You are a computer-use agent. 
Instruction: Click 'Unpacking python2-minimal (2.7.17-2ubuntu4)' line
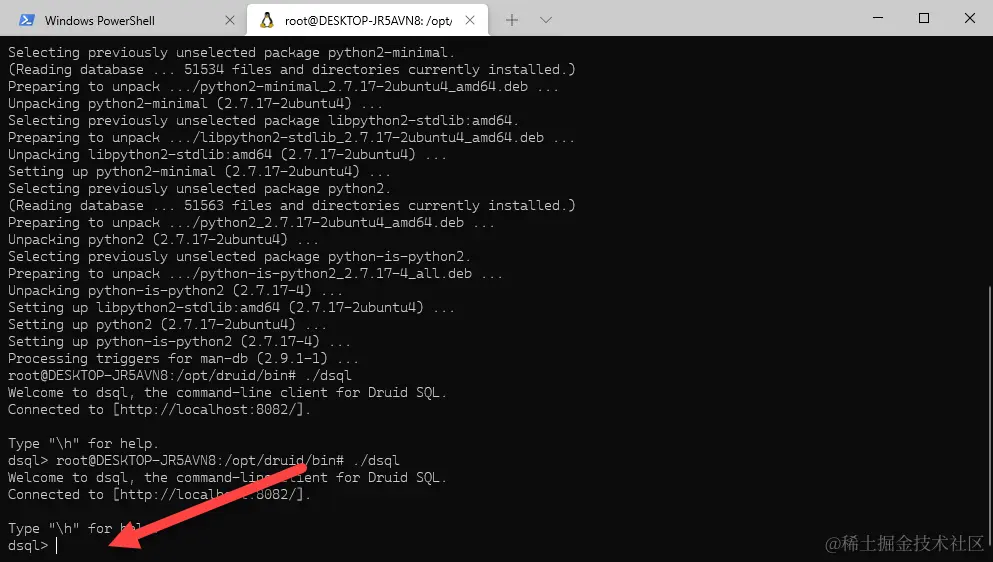pyautogui.click(x=195, y=104)
